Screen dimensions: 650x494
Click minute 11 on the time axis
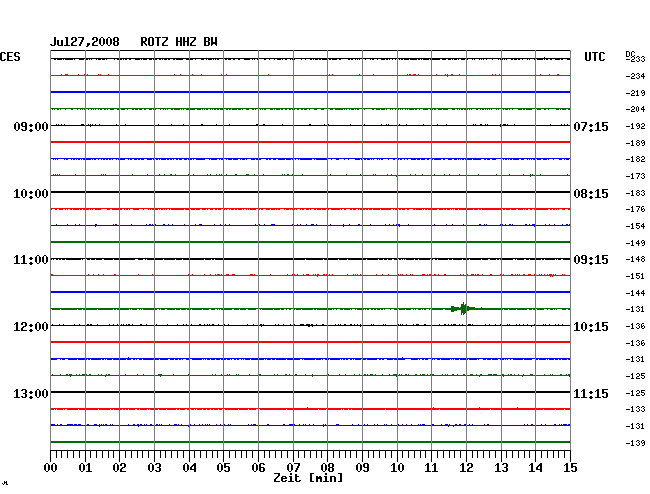coord(431,467)
